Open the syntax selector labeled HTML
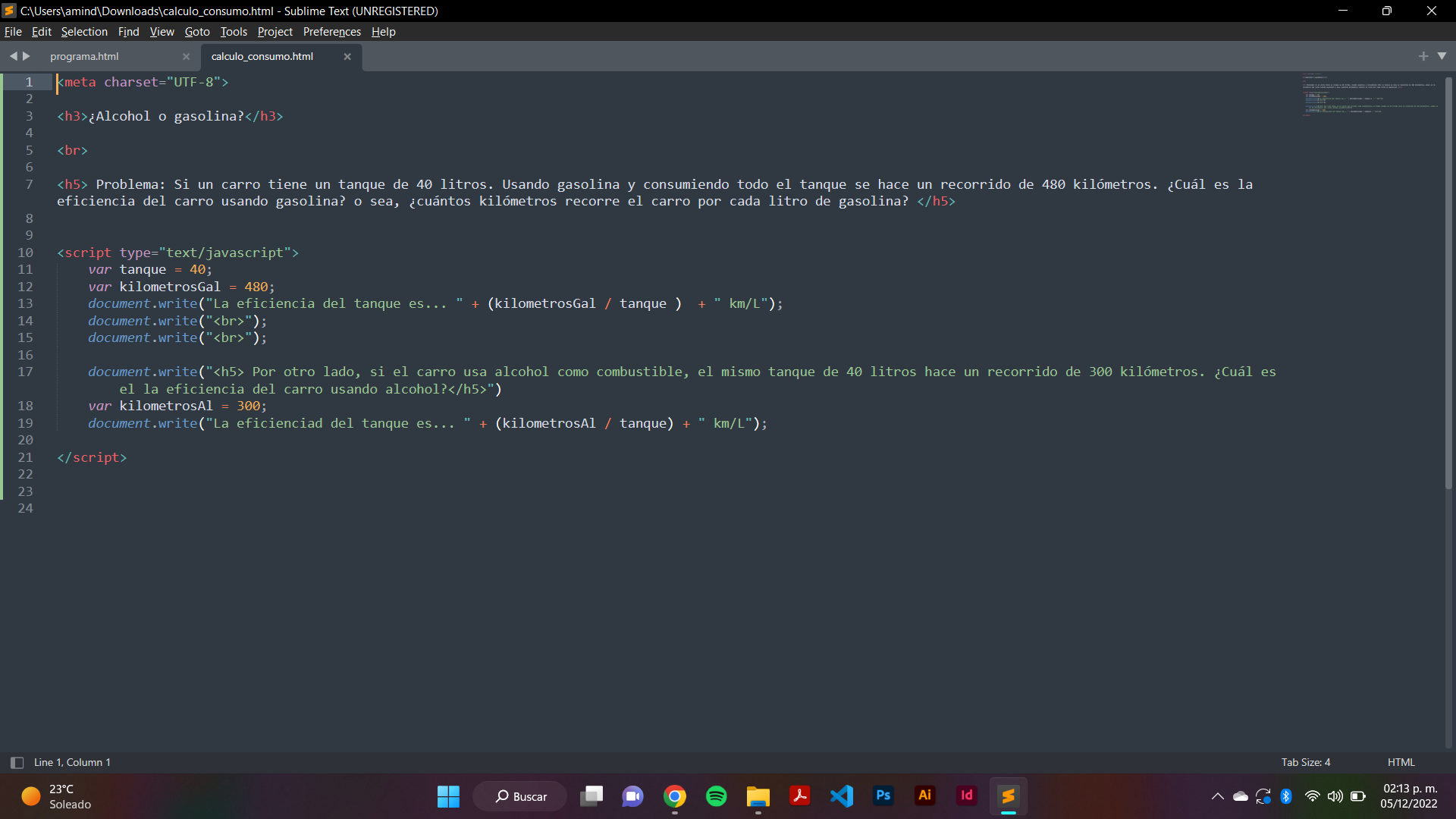Image resolution: width=1456 pixels, height=819 pixels. (x=1401, y=762)
